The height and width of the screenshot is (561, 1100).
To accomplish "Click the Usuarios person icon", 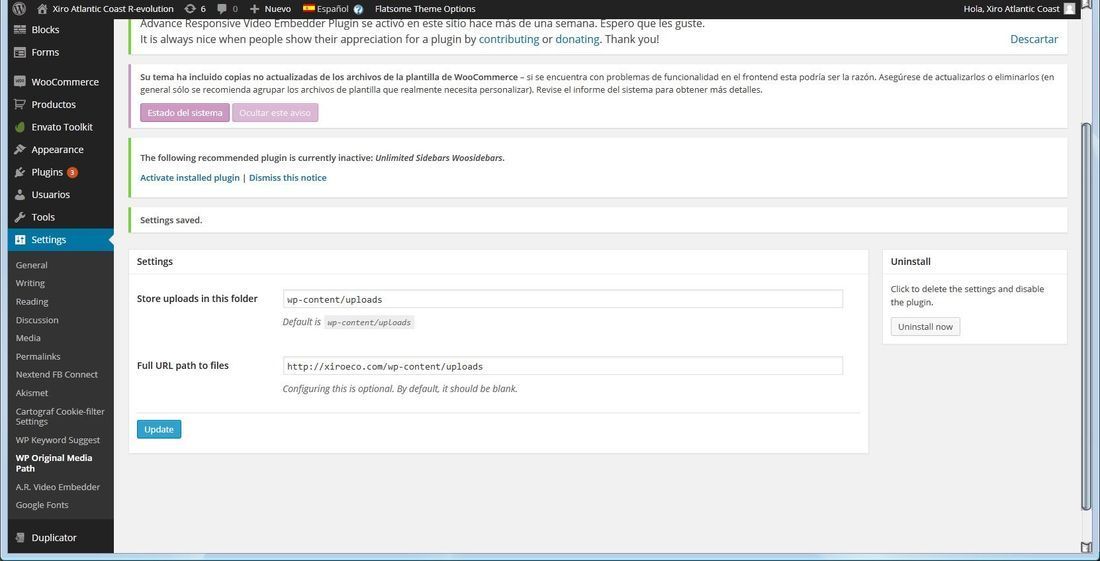I will point(20,194).
